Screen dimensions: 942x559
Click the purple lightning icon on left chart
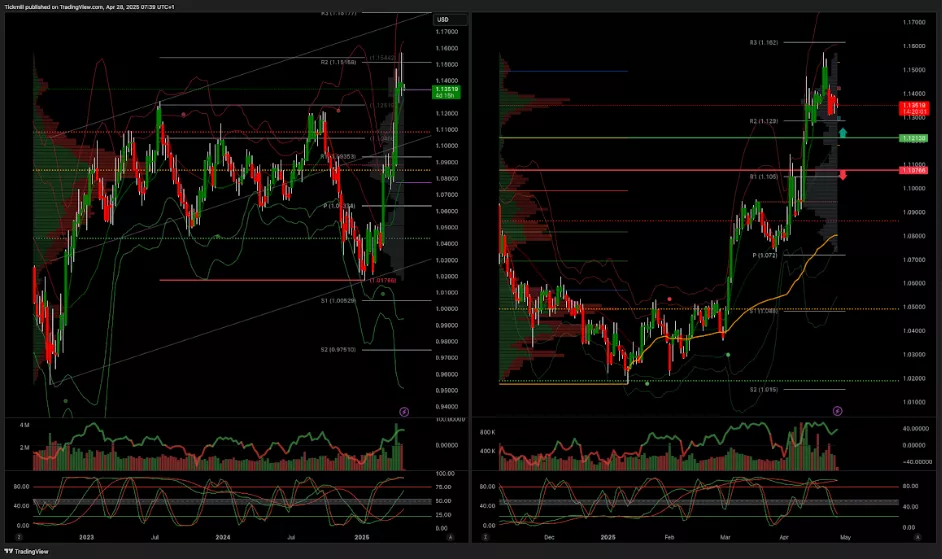[404, 410]
